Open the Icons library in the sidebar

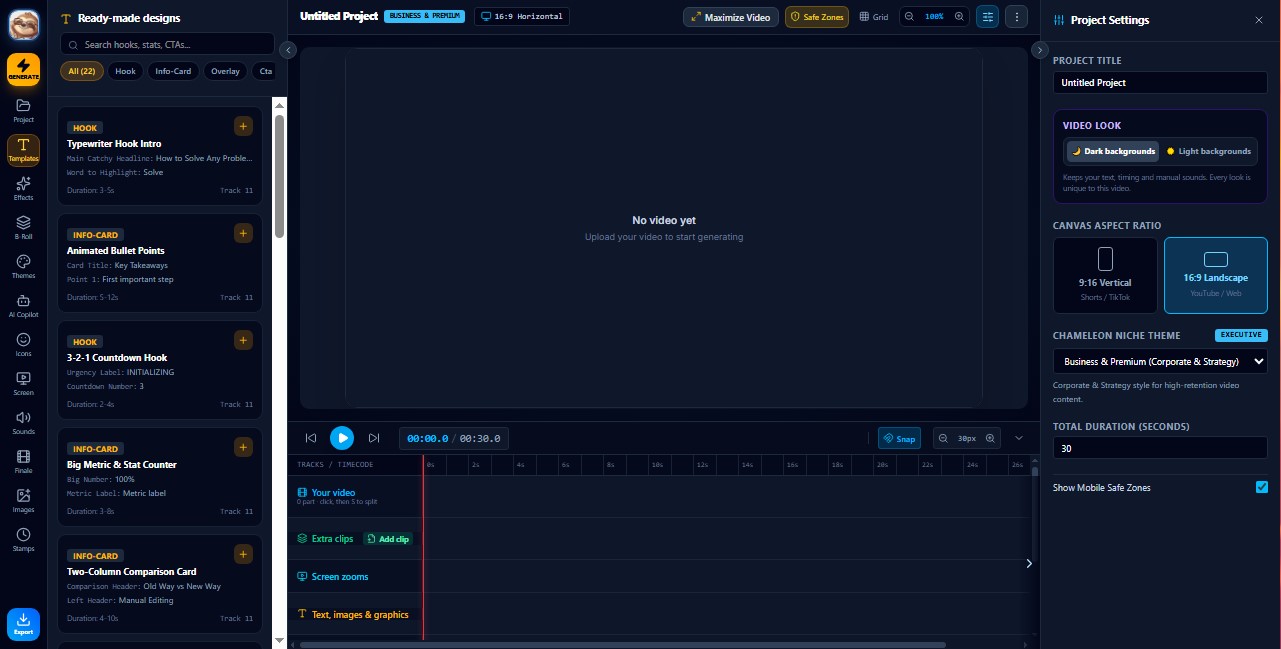23,344
